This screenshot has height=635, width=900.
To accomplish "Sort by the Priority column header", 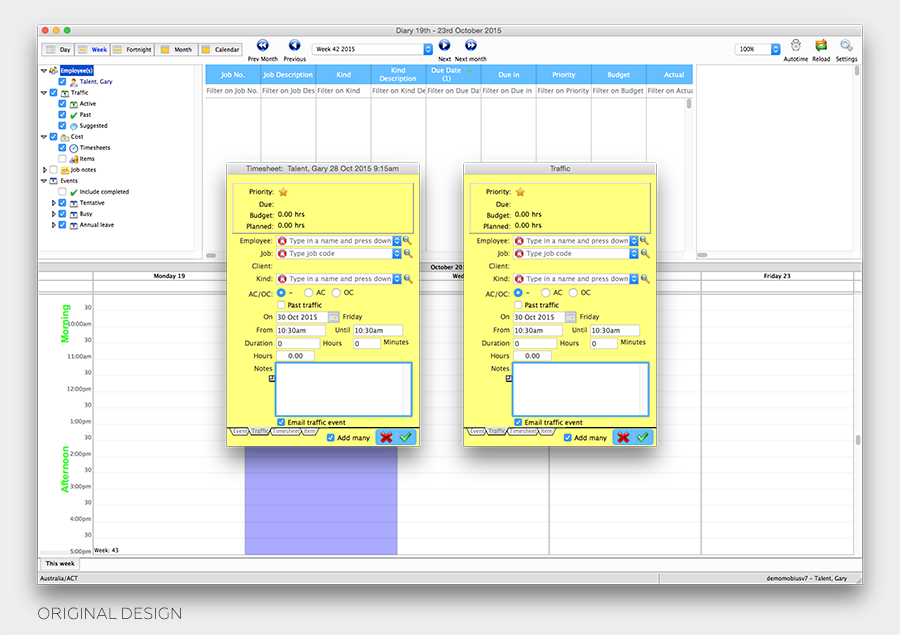I will click(x=564, y=75).
